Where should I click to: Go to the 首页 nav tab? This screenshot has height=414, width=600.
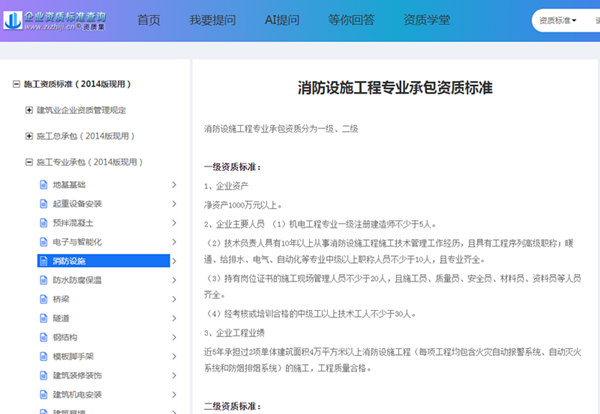pos(148,21)
